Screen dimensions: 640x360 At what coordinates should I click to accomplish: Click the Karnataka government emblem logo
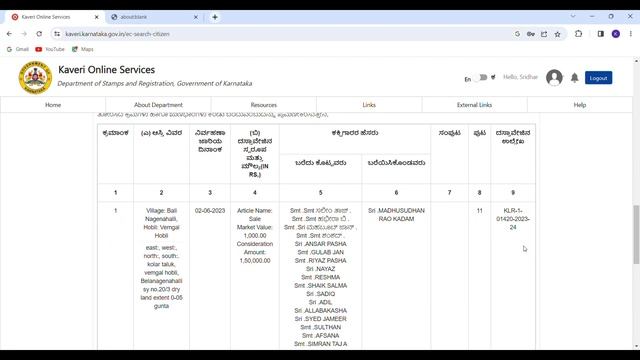tap(35, 77)
